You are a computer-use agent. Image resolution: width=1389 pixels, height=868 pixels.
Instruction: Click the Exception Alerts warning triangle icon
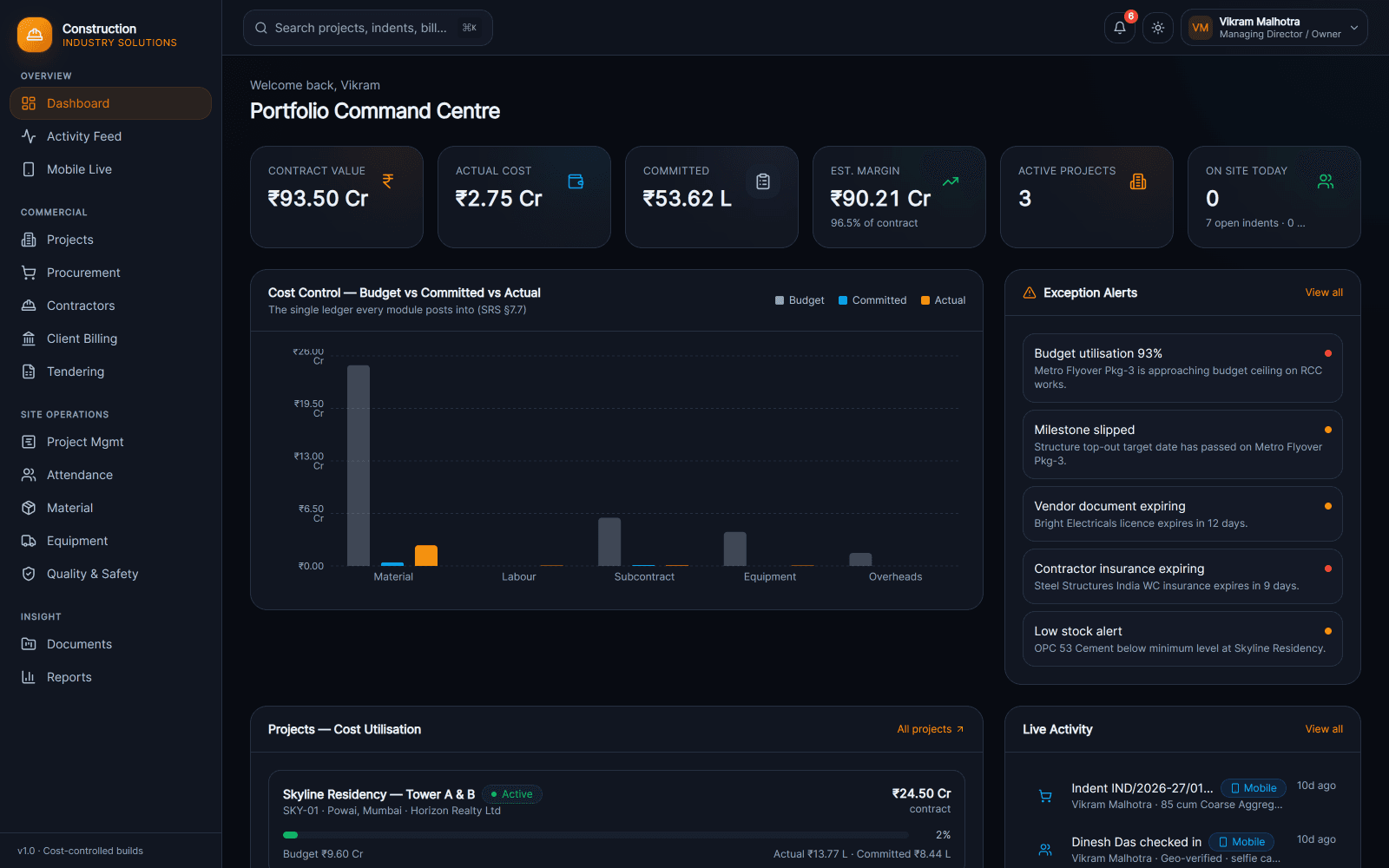pyautogui.click(x=1030, y=293)
